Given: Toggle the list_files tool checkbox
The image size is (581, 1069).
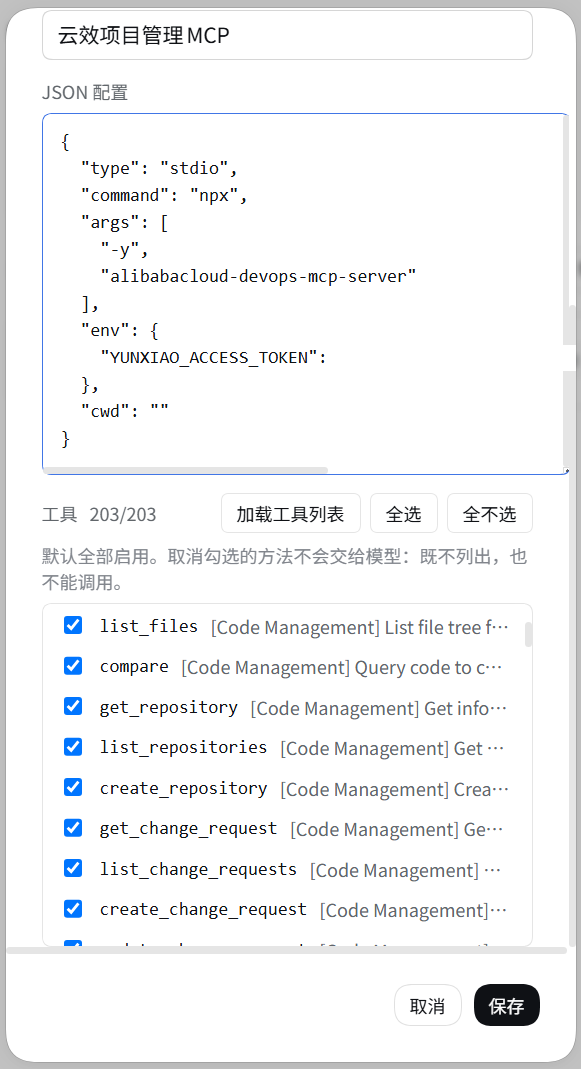Looking at the screenshot, I should coord(73,625).
